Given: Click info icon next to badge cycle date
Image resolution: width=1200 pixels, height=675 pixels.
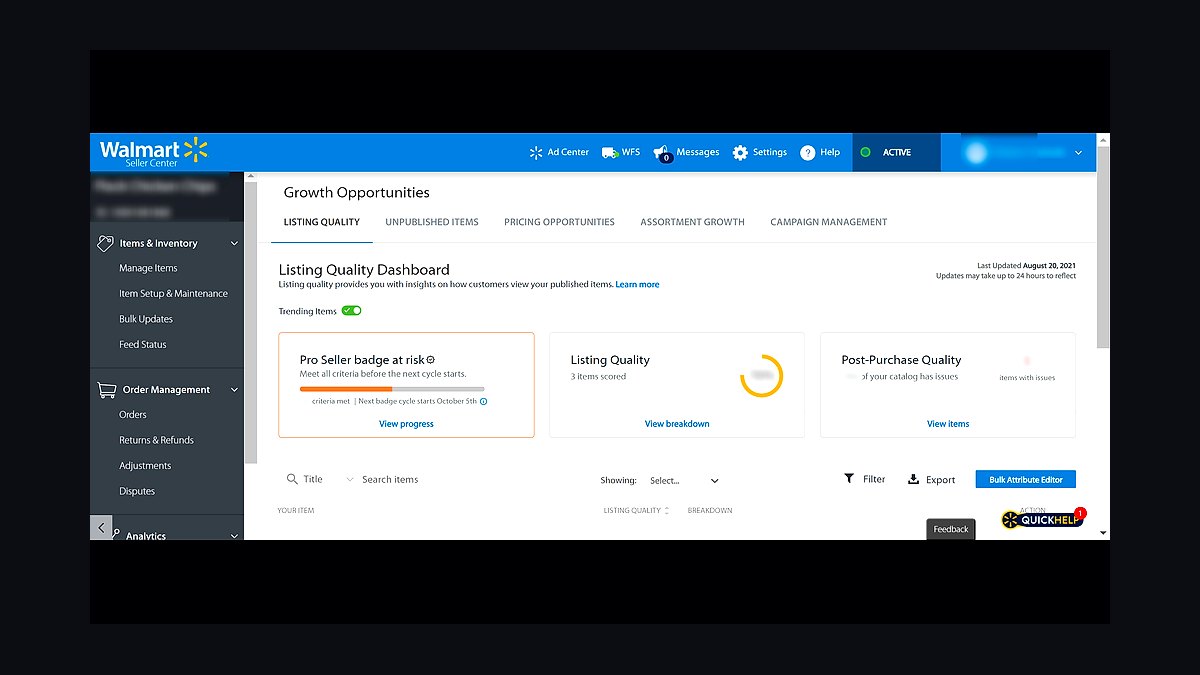Looking at the screenshot, I should [x=484, y=401].
